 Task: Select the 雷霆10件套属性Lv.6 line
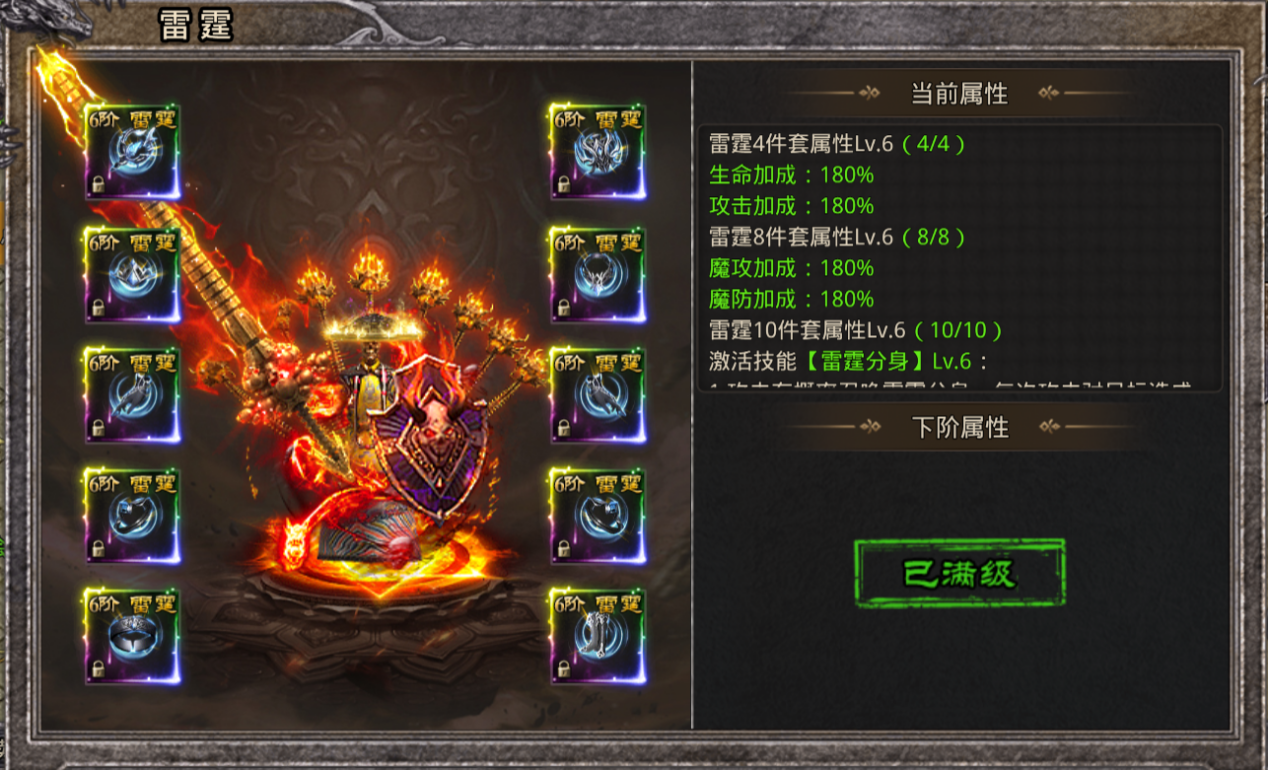tap(856, 330)
